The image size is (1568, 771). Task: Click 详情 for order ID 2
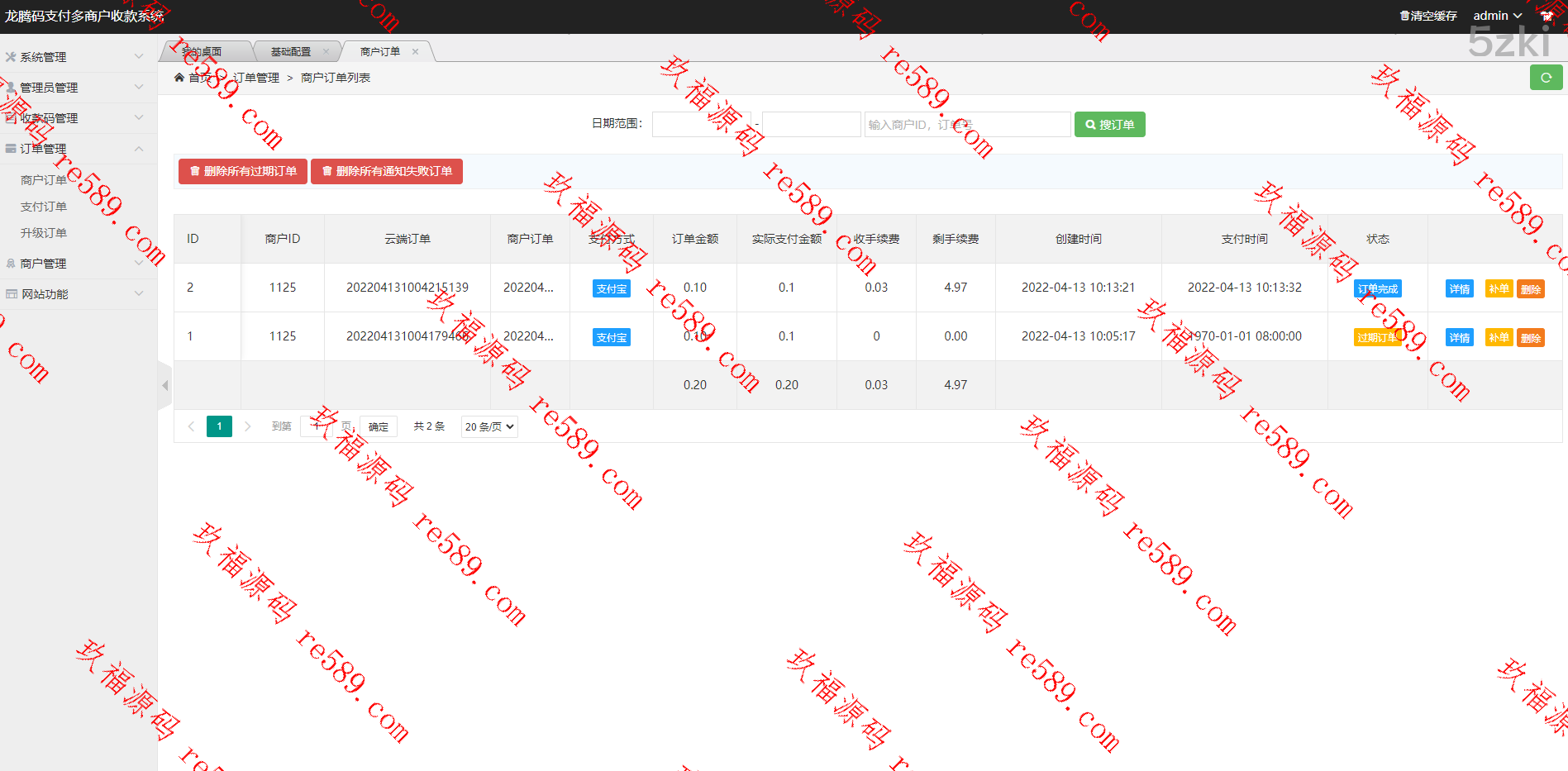(1459, 289)
